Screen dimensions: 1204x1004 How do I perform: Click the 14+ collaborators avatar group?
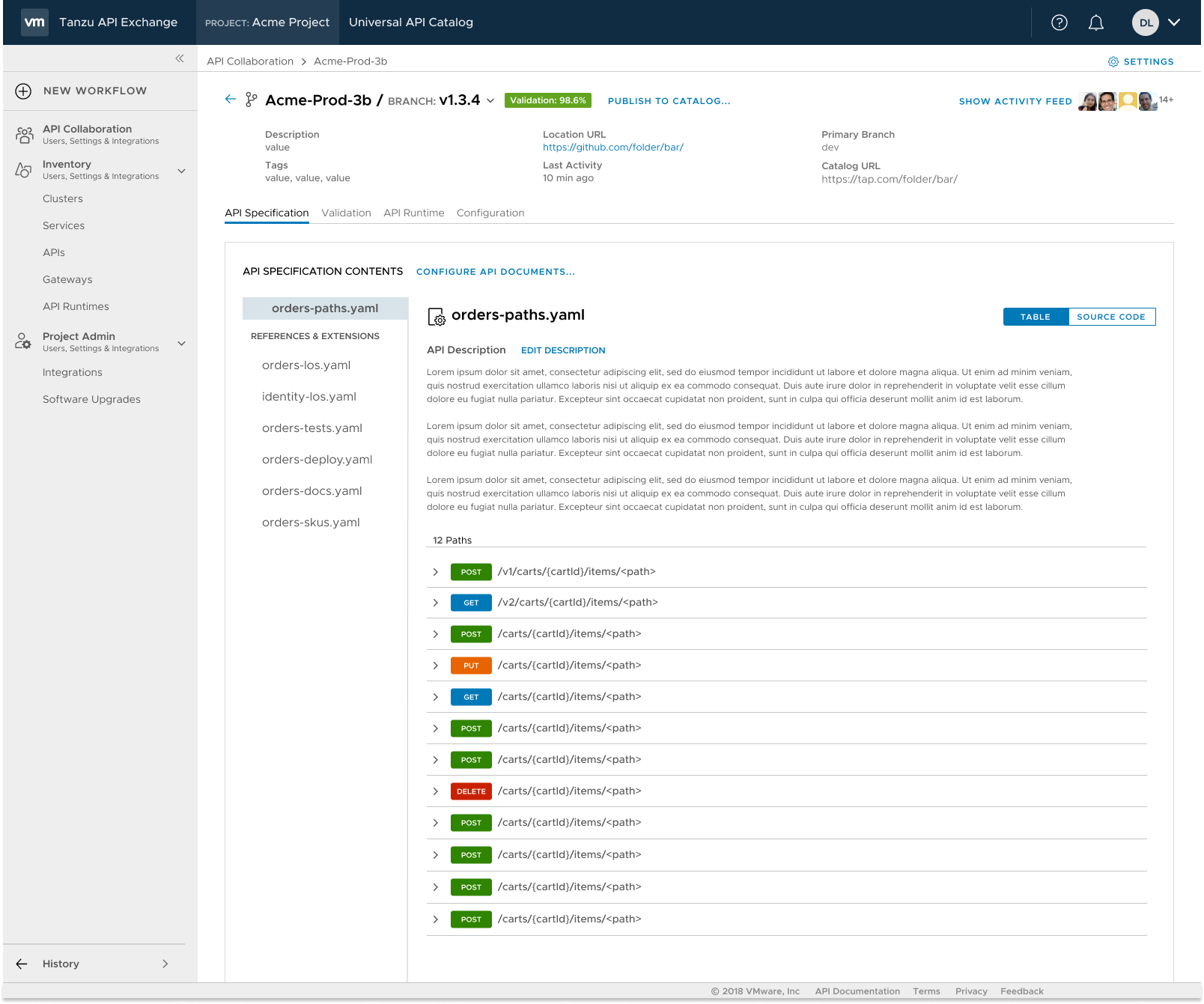(x=1126, y=101)
